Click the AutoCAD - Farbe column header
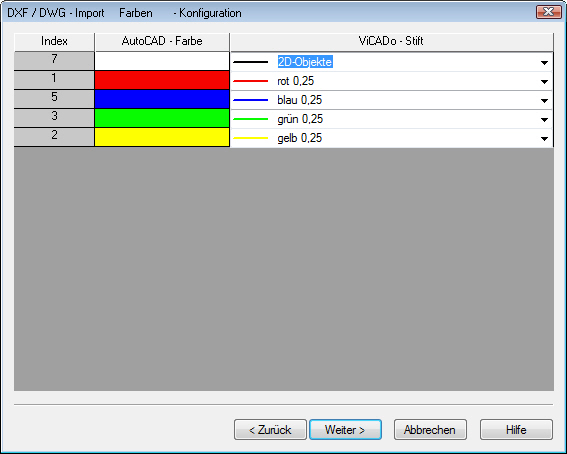This screenshot has width=567, height=454. click(x=162, y=41)
